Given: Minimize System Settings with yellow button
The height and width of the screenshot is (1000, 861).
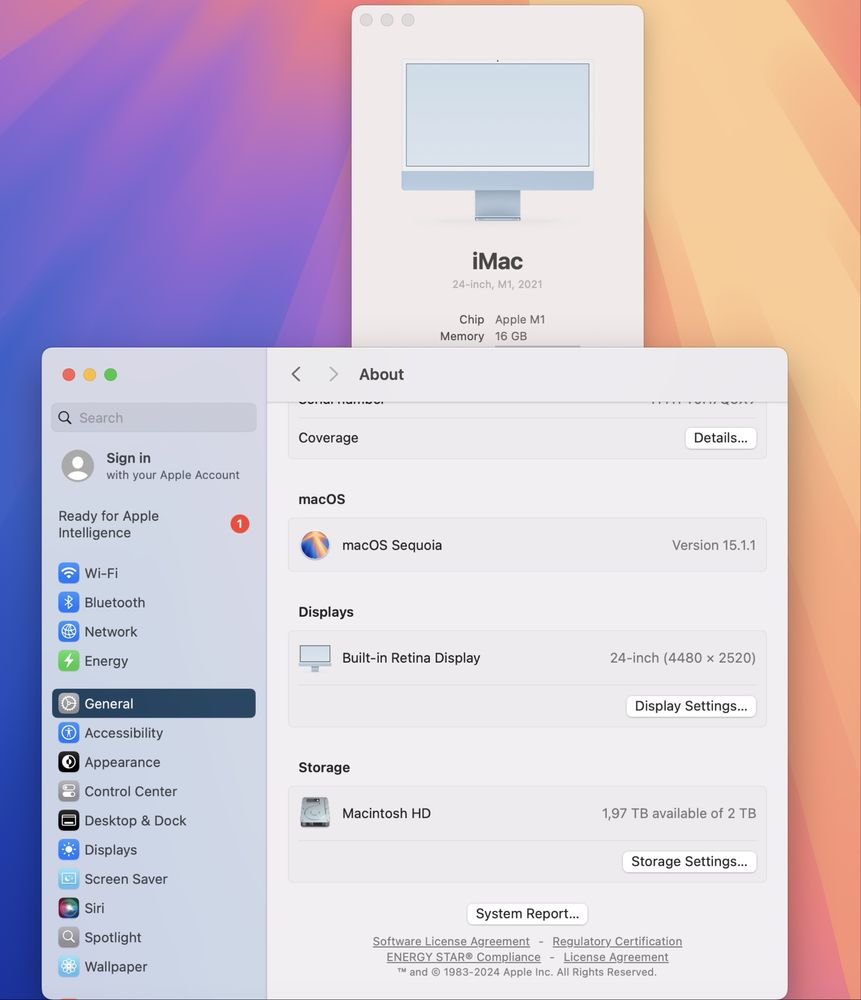Looking at the screenshot, I should pyautogui.click(x=90, y=375).
